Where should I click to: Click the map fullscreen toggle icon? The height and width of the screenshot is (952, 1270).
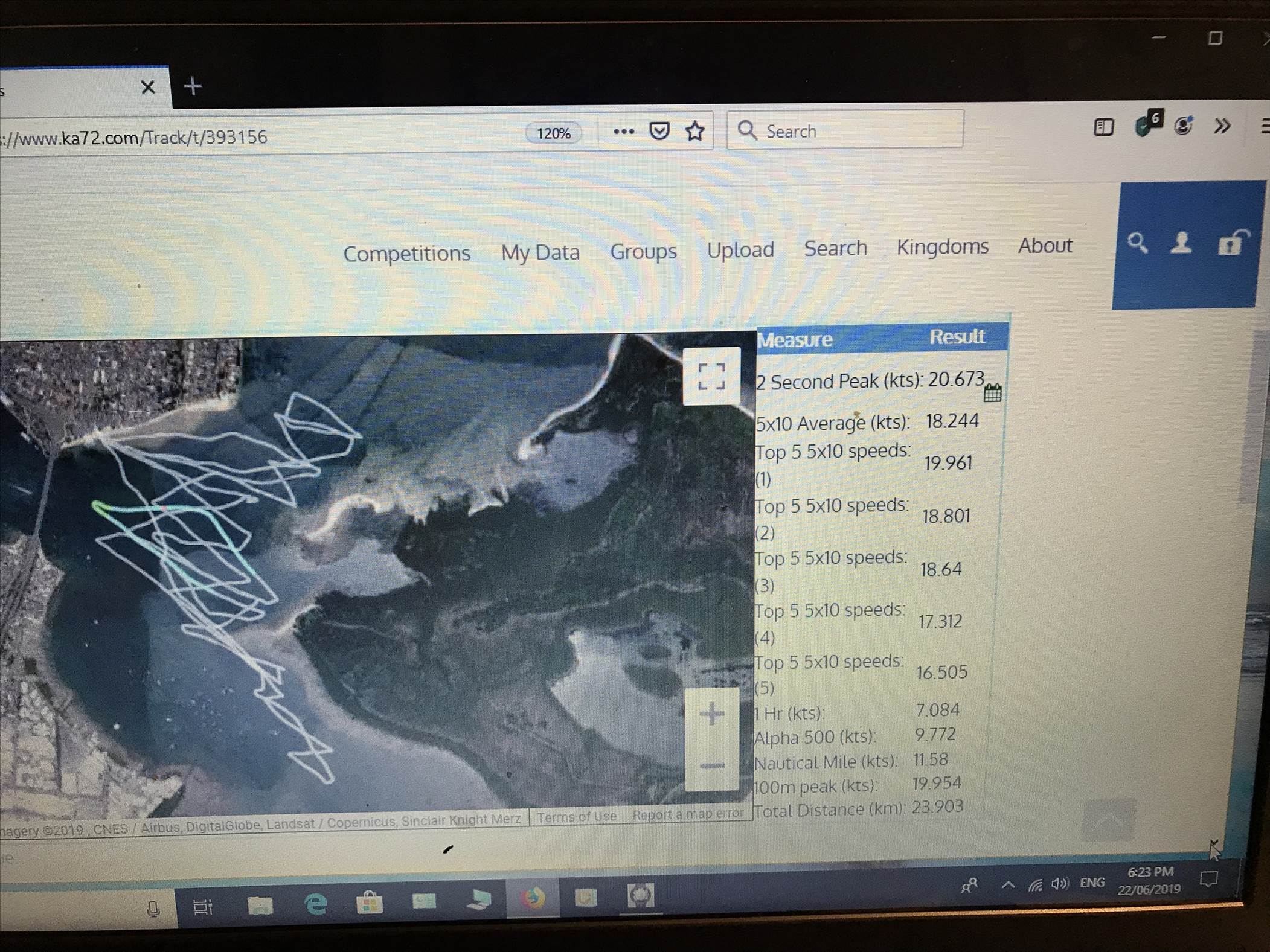pyautogui.click(x=711, y=376)
